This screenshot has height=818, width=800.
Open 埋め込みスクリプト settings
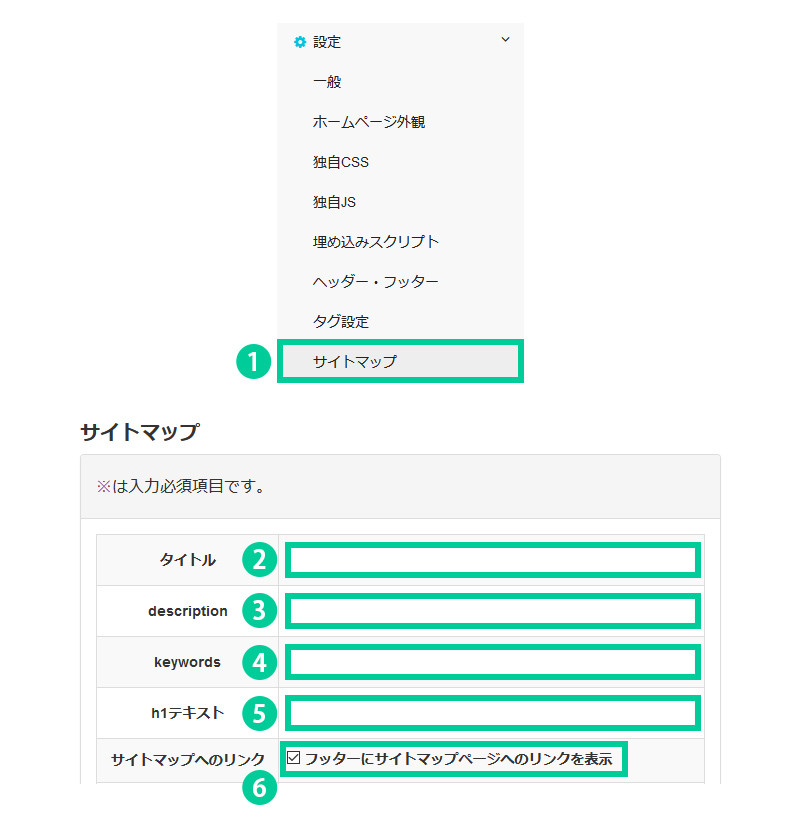(375, 242)
